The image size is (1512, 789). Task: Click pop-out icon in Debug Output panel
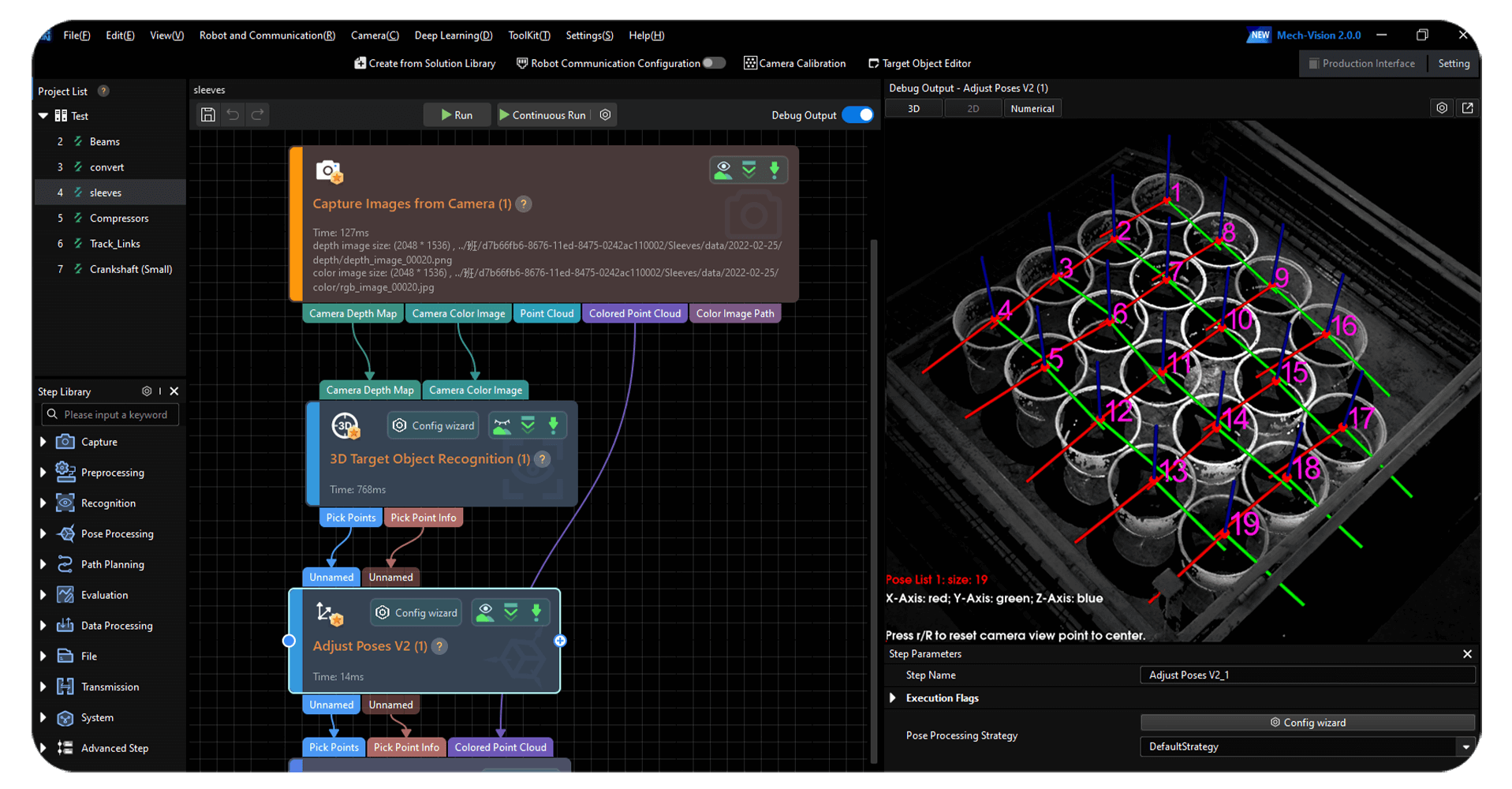[x=1467, y=108]
